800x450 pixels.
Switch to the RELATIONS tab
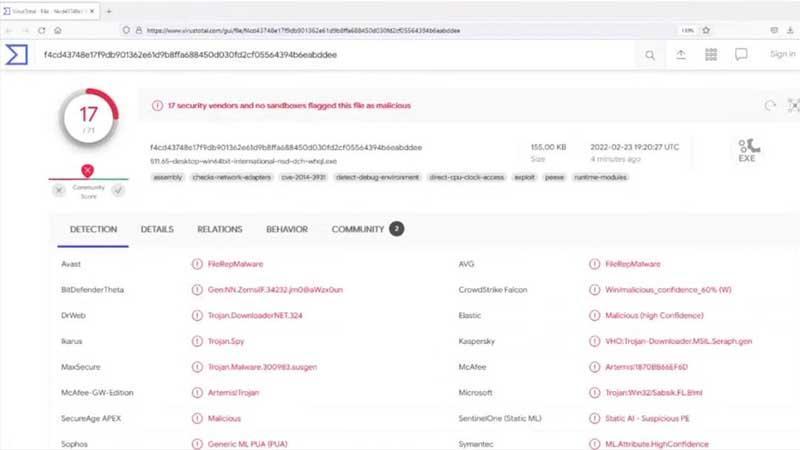pos(220,230)
